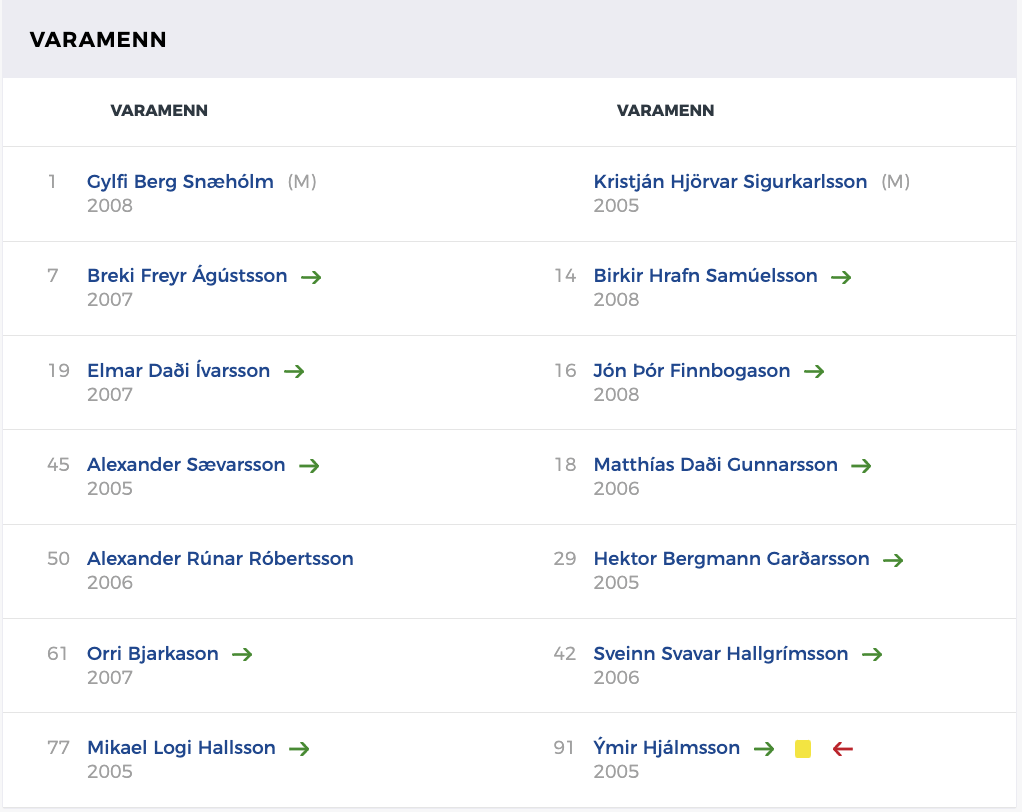Click green arrow beside Mikael Logi Hallsson

(299, 749)
